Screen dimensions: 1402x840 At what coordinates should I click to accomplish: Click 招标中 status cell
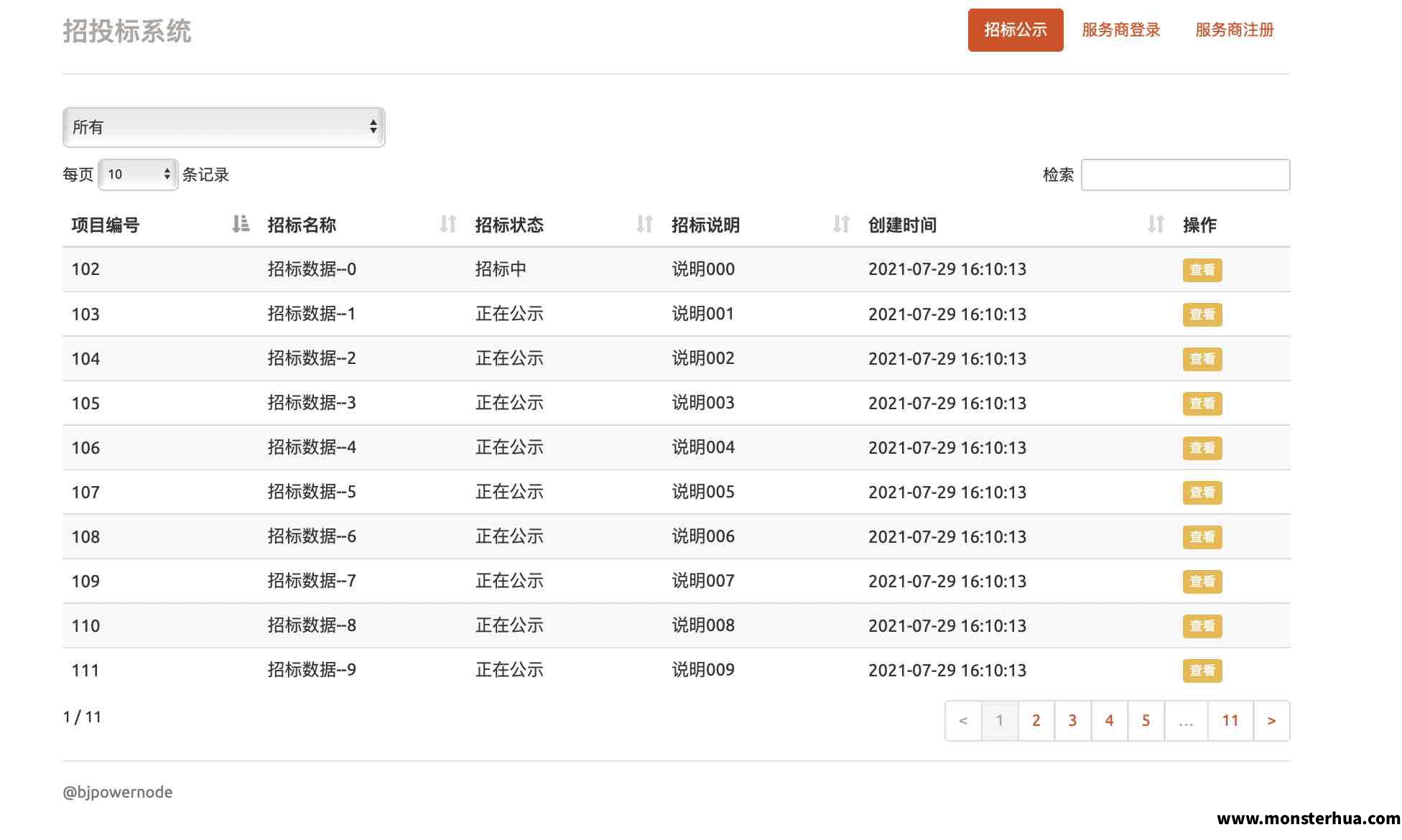point(501,269)
